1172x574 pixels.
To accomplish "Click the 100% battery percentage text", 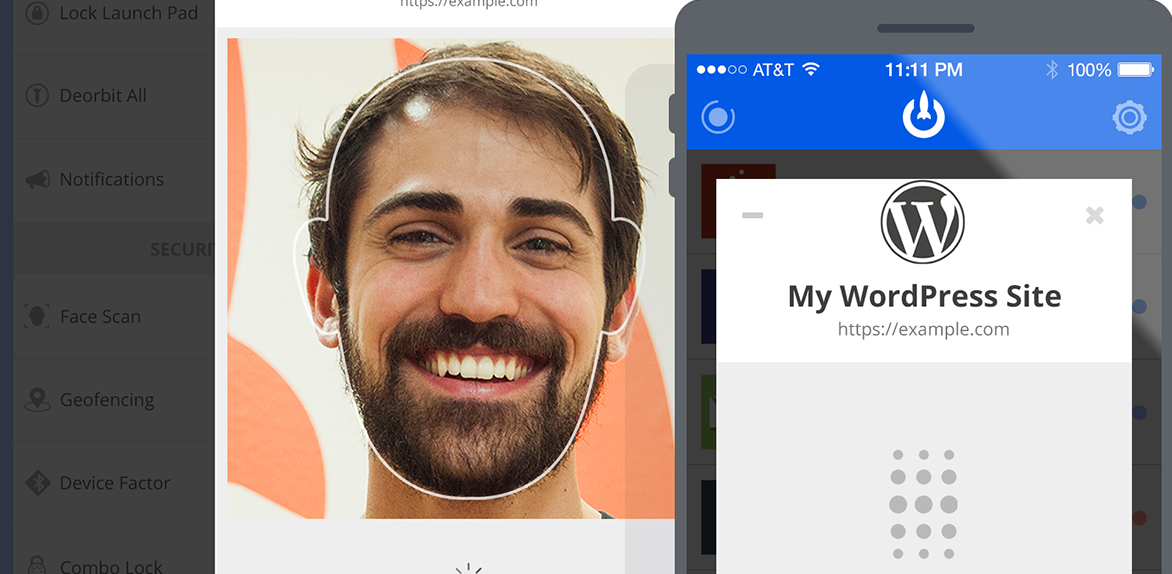I will [1089, 70].
